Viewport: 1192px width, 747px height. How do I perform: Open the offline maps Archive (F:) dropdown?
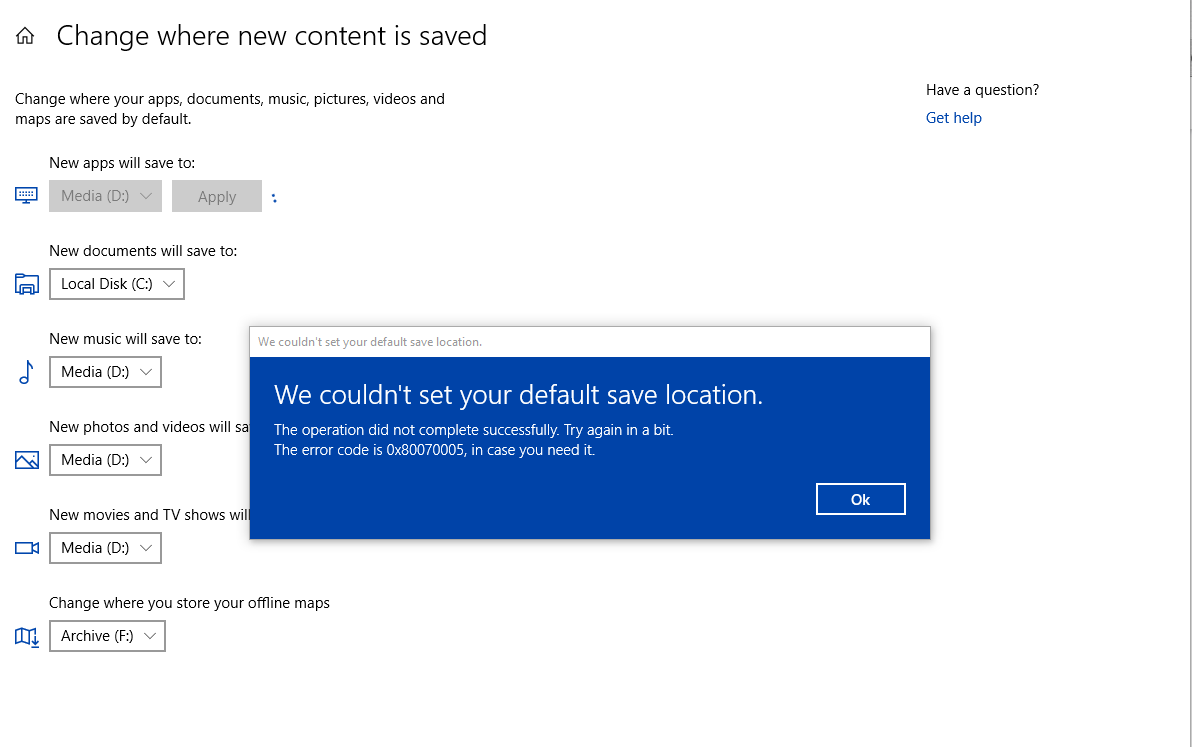click(107, 636)
